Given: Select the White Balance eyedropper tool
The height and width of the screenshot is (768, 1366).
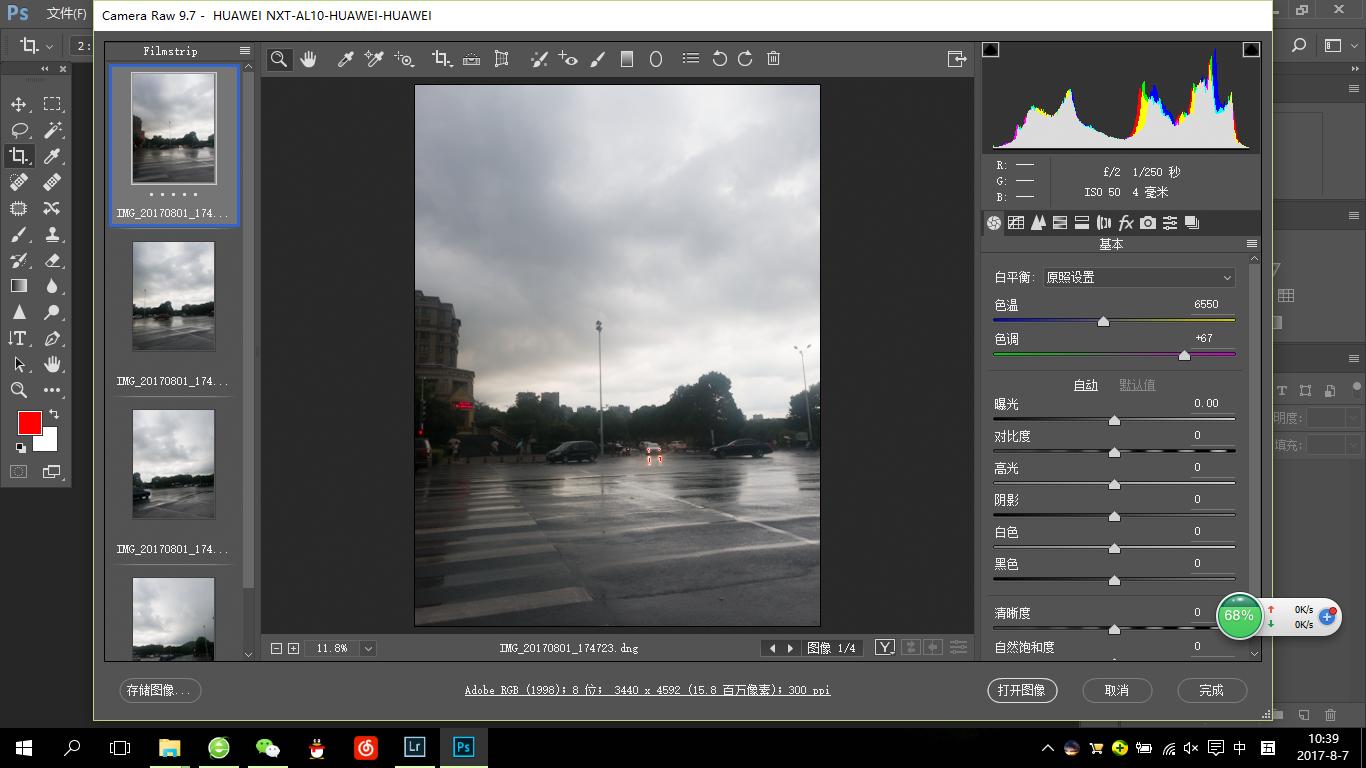Looking at the screenshot, I should (x=345, y=59).
